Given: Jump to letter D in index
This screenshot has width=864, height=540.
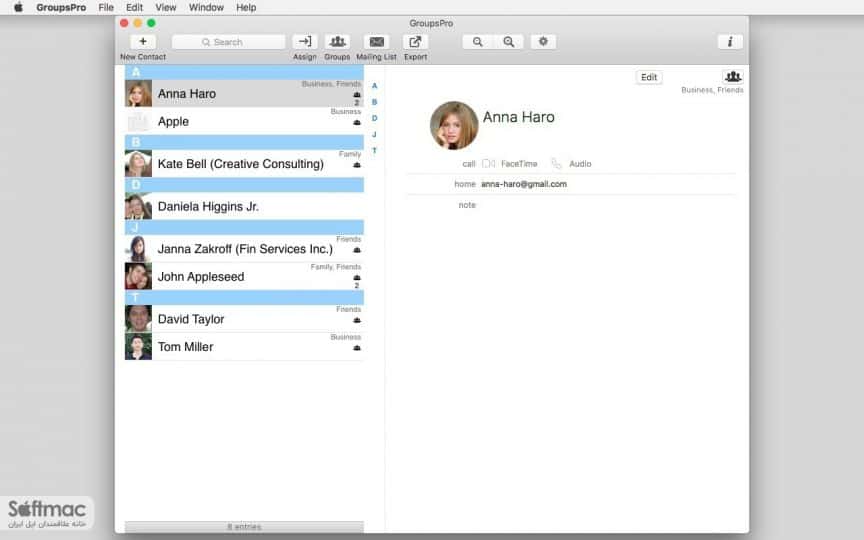Looking at the screenshot, I should [x=375, y=118].
